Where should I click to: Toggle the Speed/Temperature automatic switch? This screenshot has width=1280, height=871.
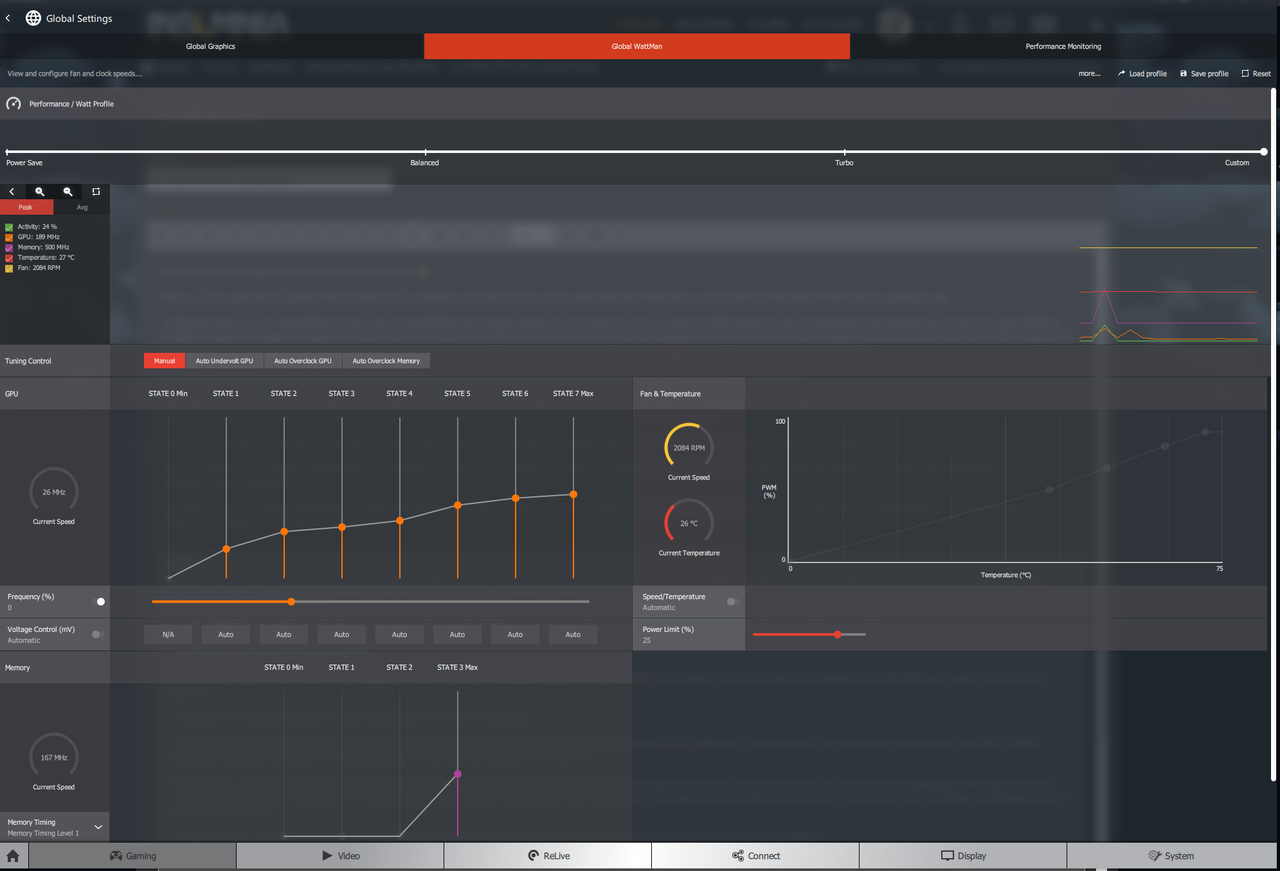click(x=733, y=602)
